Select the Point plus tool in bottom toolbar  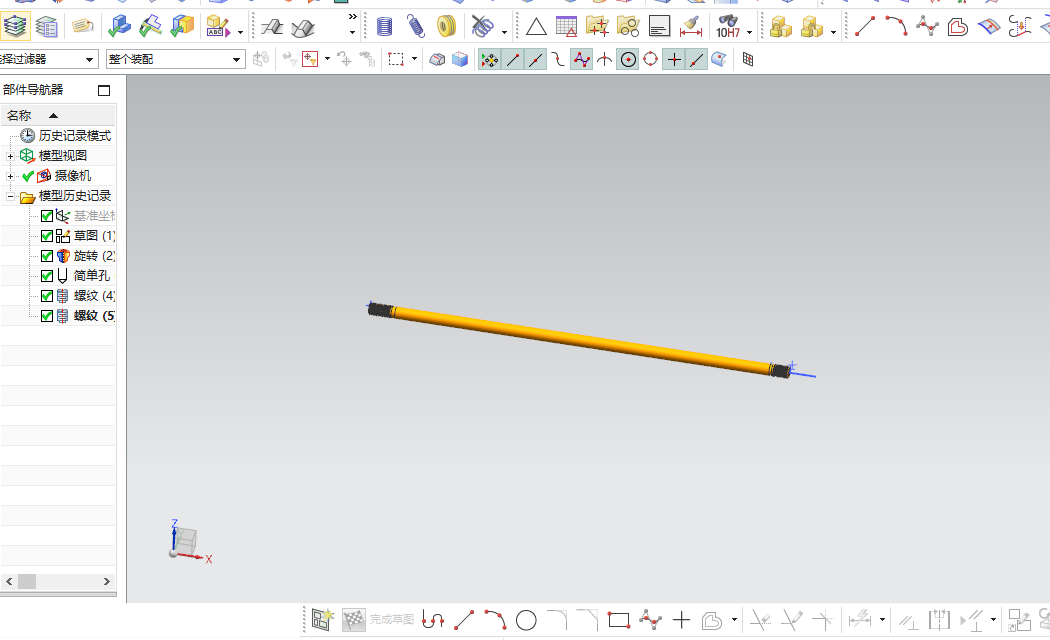(681, 621)
